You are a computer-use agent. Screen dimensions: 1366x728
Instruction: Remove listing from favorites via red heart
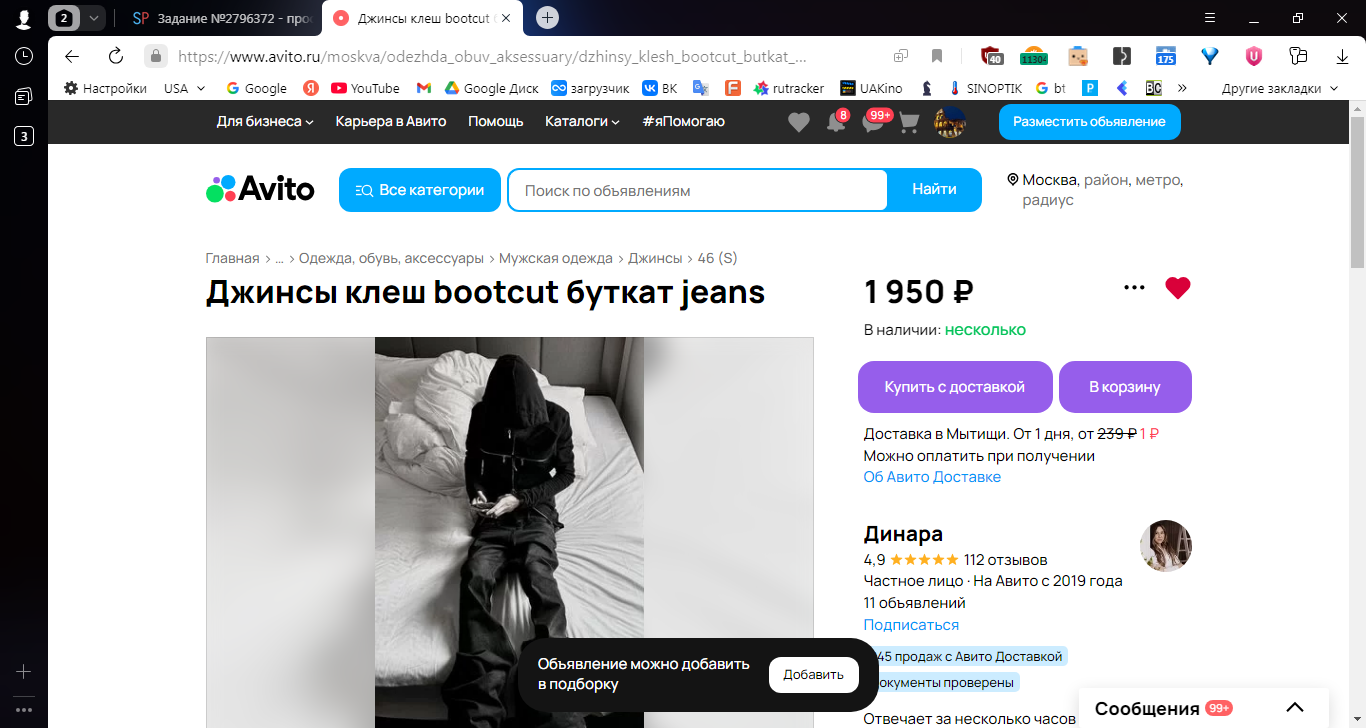tap(1178, 288)
